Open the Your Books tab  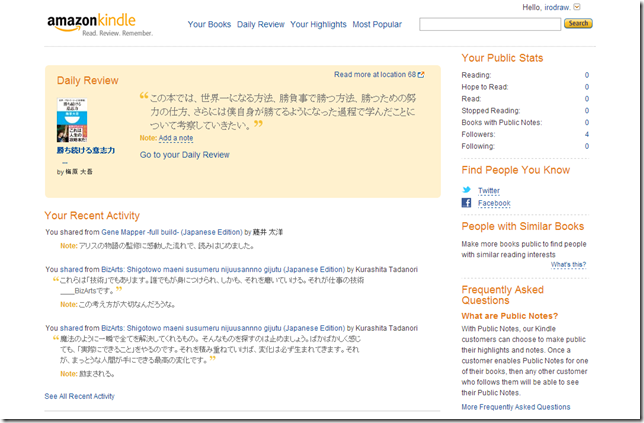click(x=209, y=25)
